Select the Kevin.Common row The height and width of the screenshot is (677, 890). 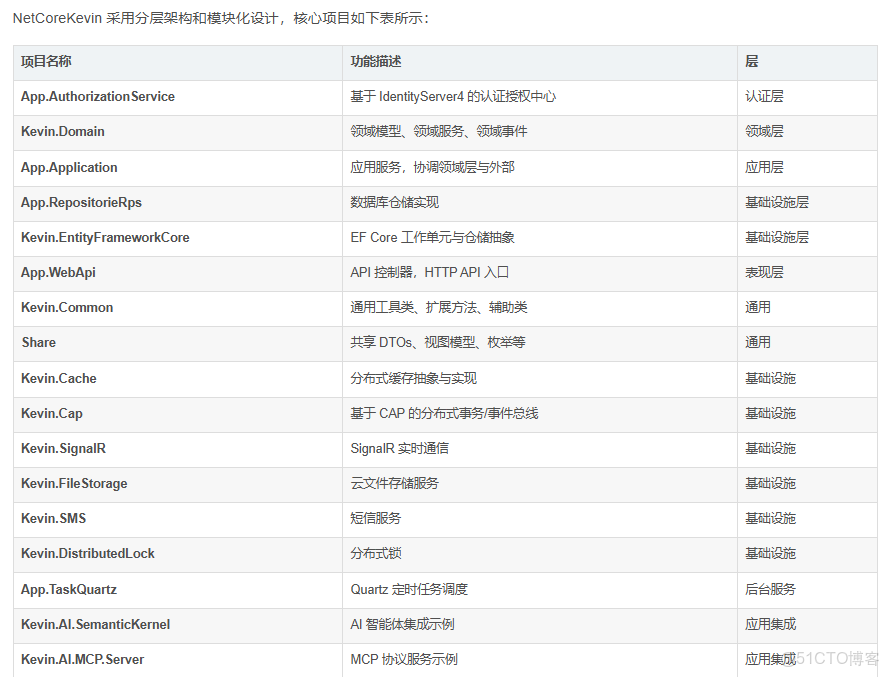click(x=67, y=308)
